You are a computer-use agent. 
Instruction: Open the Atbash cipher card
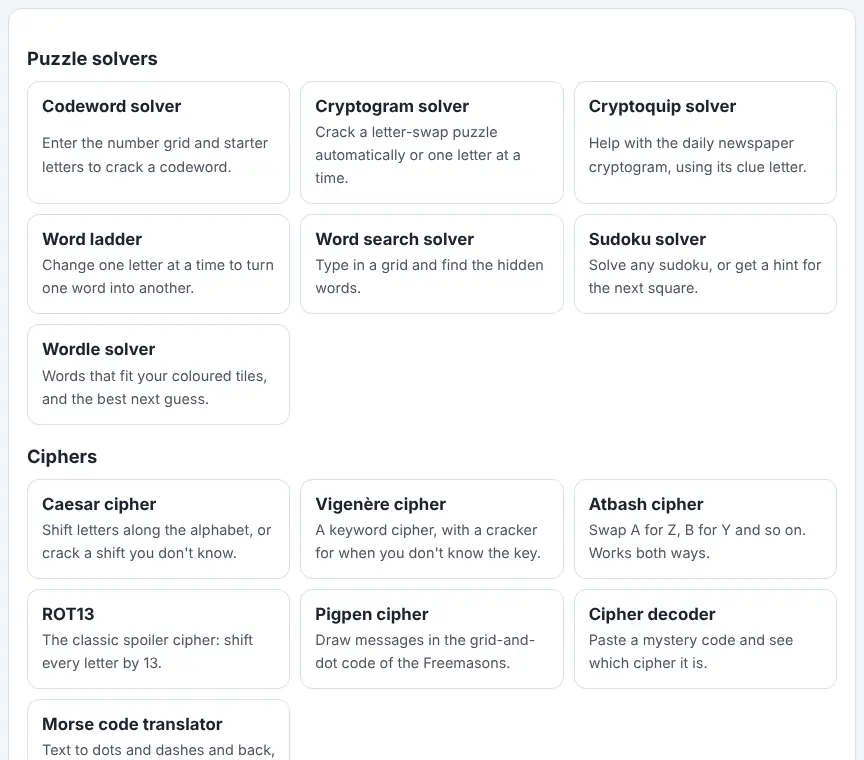coord(705,529)
